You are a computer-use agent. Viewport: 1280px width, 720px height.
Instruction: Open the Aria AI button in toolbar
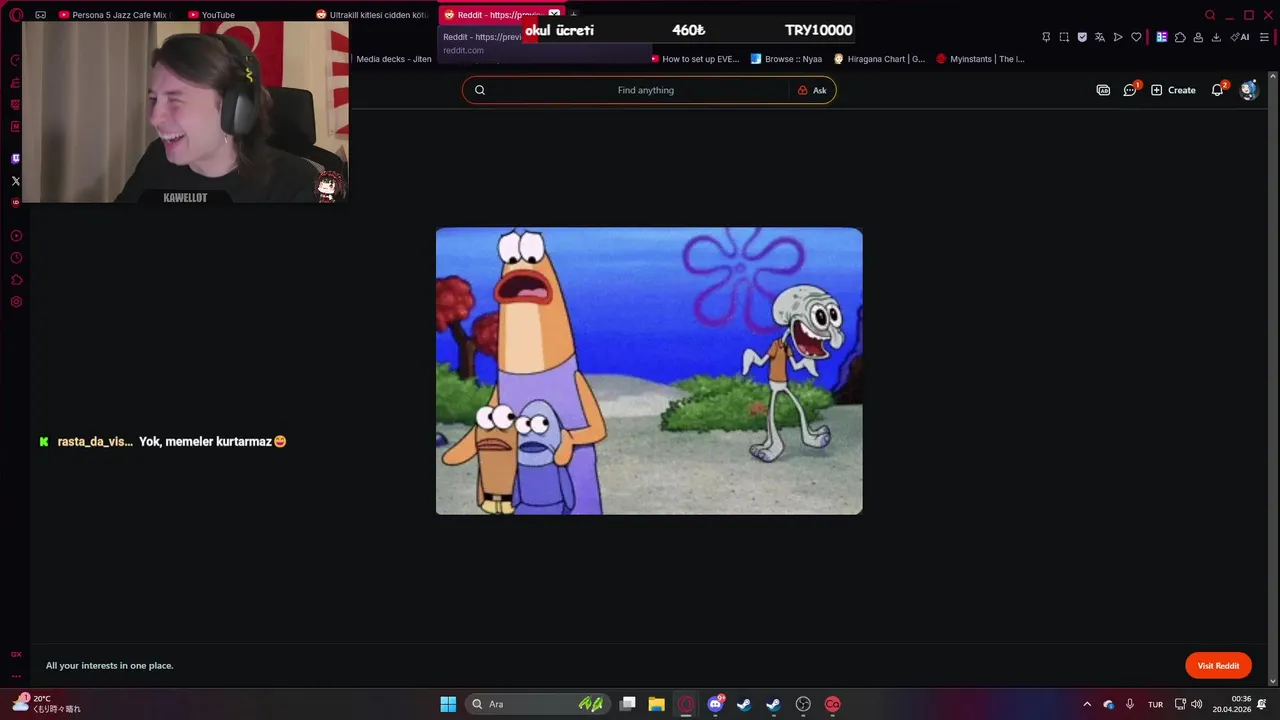pos(1240,37)
